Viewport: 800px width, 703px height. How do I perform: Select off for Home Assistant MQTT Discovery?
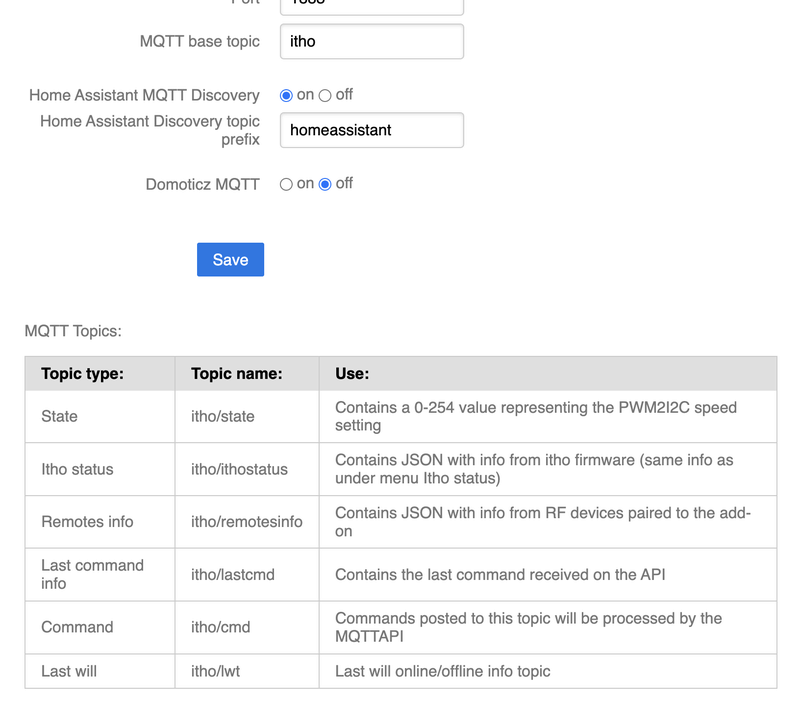click(325, 96)
